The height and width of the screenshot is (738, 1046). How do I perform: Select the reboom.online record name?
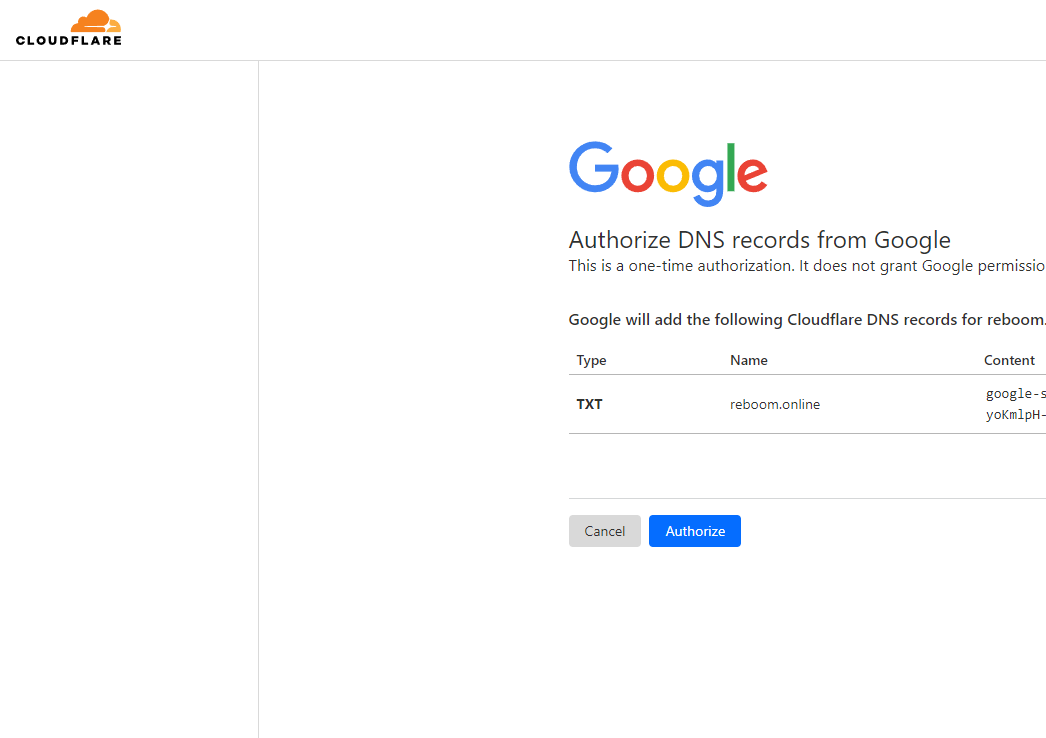click(774, 404)
